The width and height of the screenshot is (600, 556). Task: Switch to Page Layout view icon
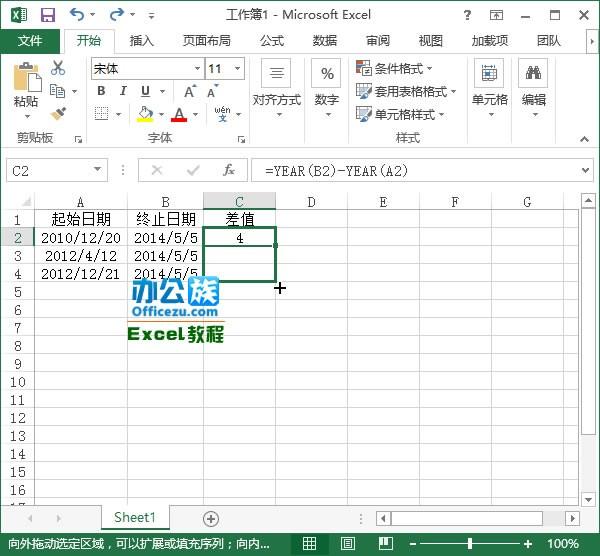pos(347,544)
